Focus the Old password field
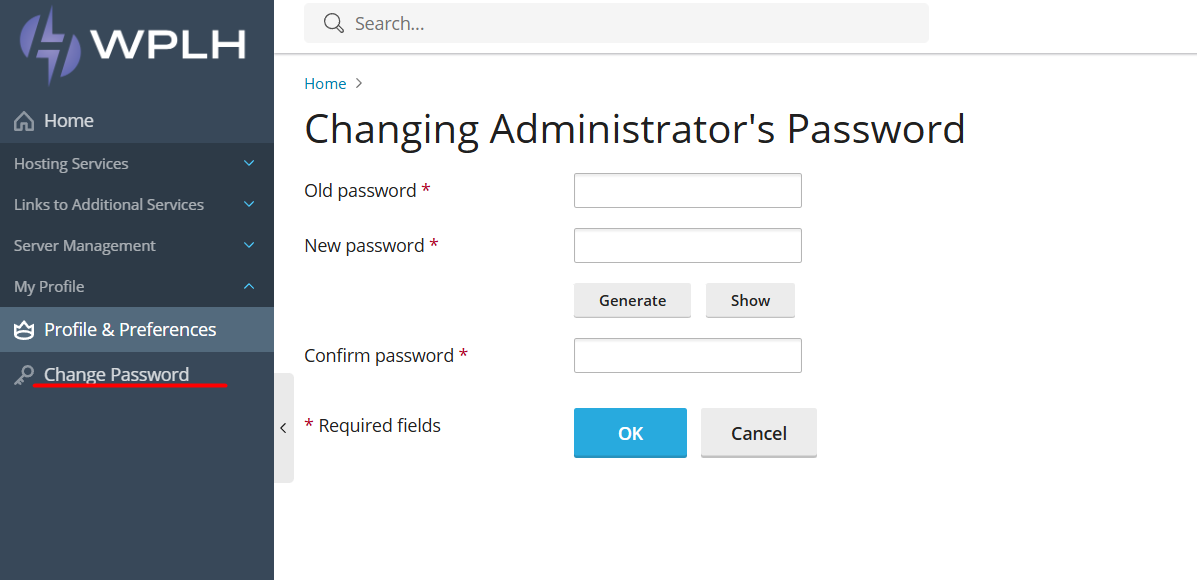The width and height of the screenshot is (1197, 580). 688,191
